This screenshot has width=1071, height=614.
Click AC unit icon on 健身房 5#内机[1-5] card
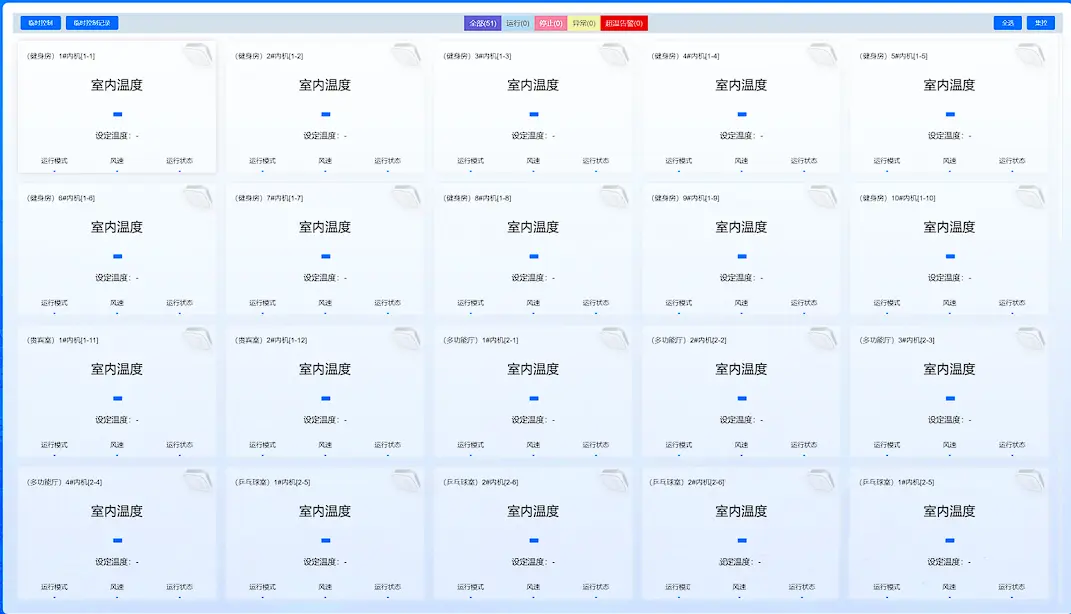tap(1031, 55)
